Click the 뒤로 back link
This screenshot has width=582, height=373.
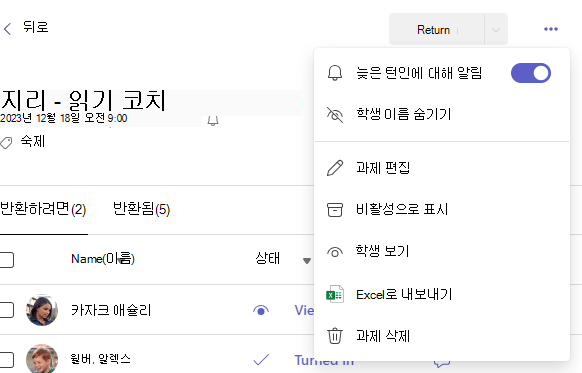pyautogui.click(x=35, y=27)
